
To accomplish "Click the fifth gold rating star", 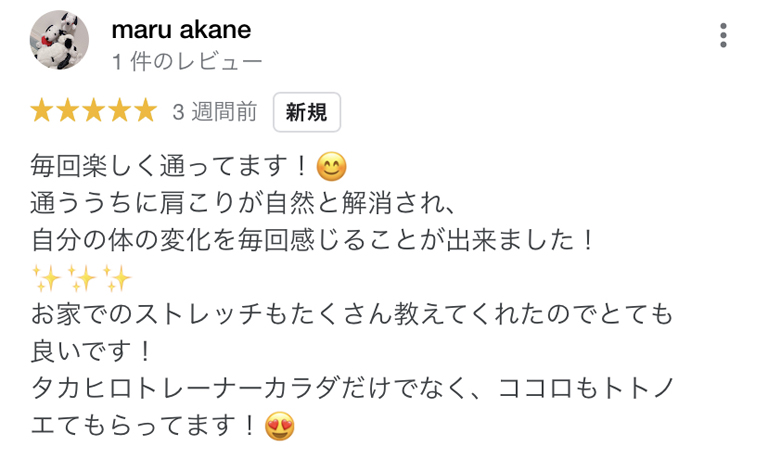I will [x=145, y=111].
